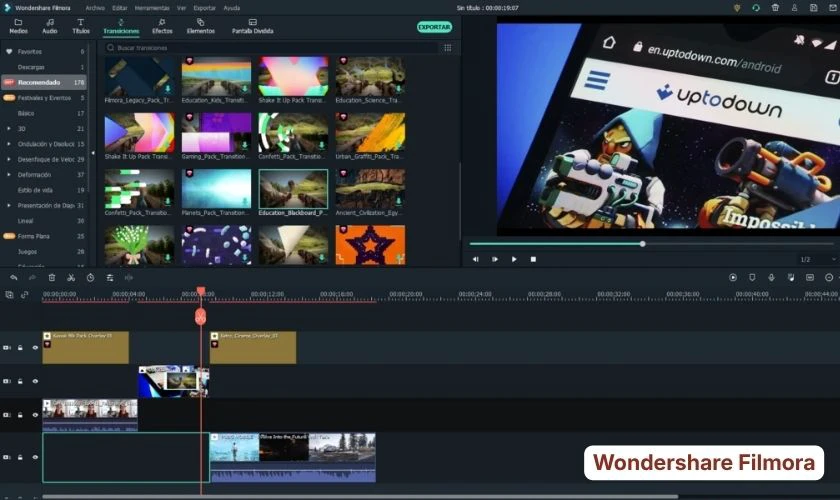Click the red playhead on the ruler
Screen dimensions: 840x500
(x=201, y=291)
